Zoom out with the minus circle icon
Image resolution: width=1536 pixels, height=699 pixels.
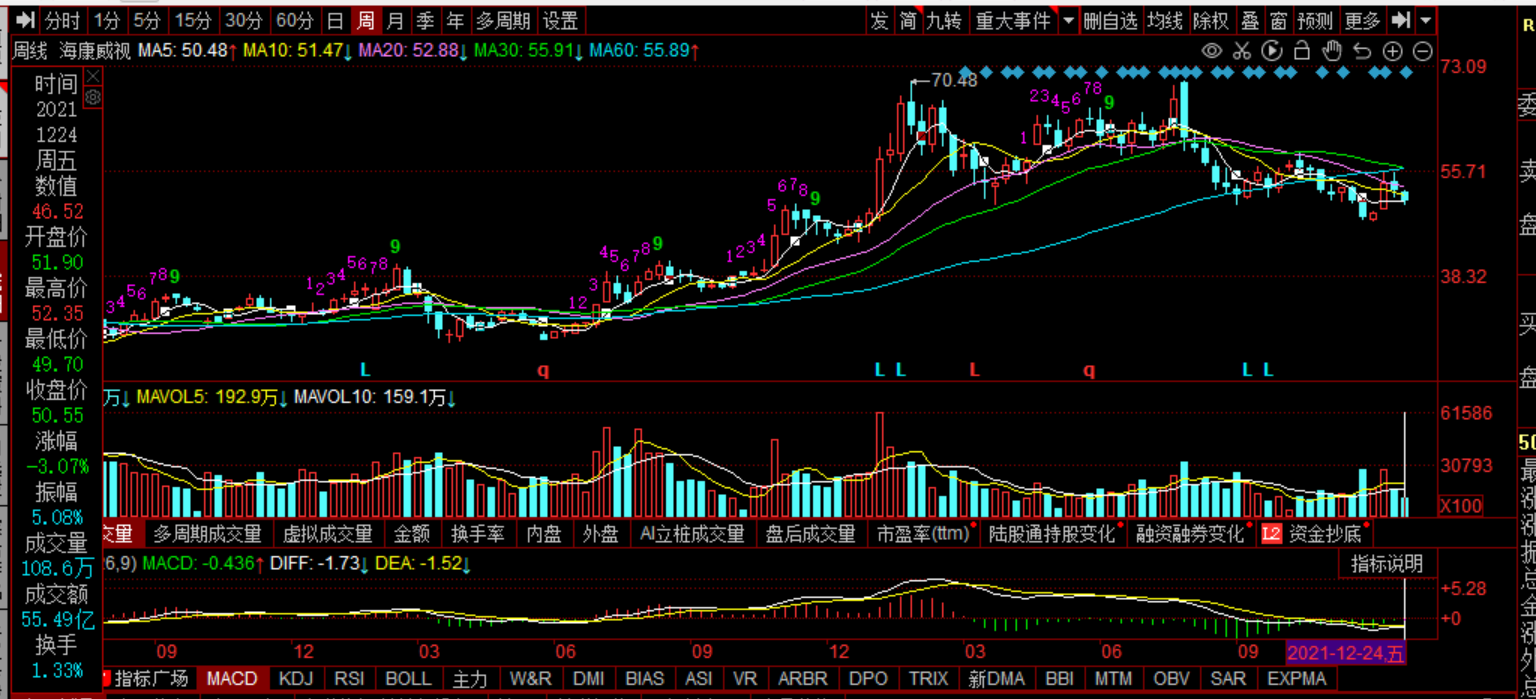(x=1422, y=51)
